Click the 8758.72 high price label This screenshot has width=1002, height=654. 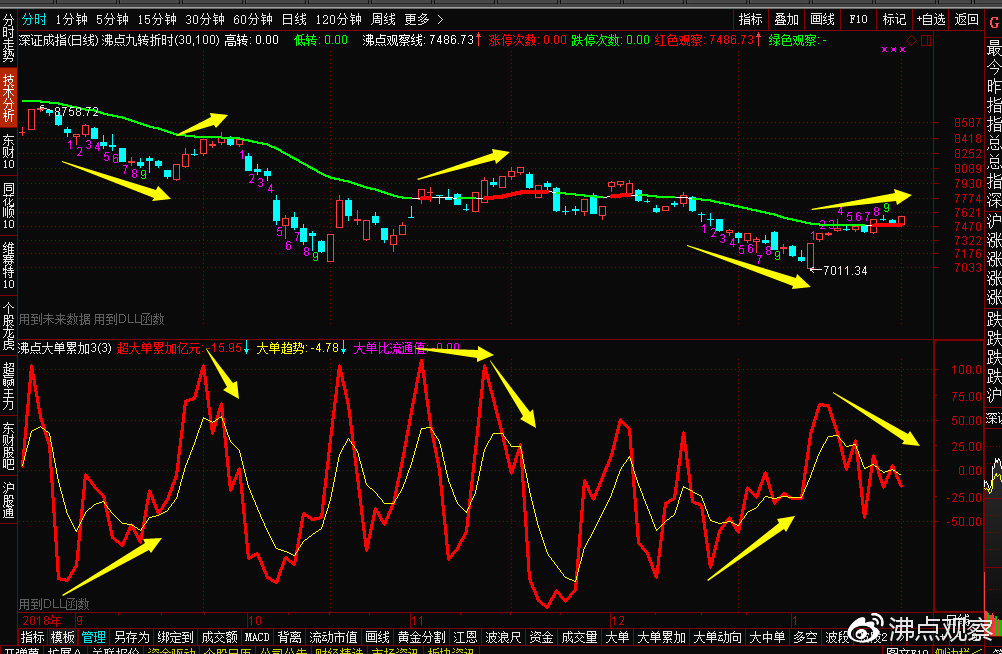pyautogui.click(x=76, y=111)
